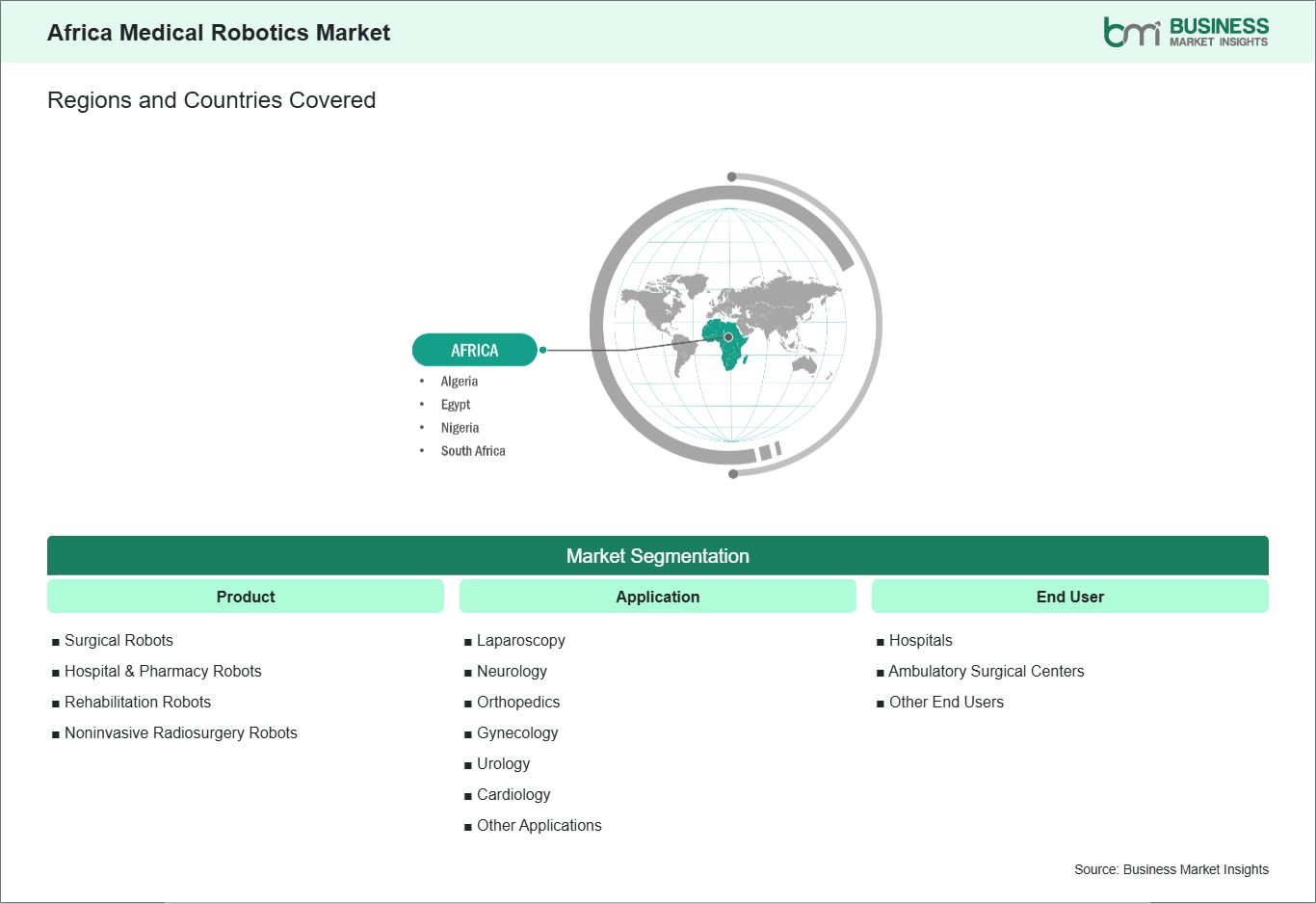This screenshot has width=1316, height=904.
Task: Select South Africa in country list
Action: pos(473,451)
